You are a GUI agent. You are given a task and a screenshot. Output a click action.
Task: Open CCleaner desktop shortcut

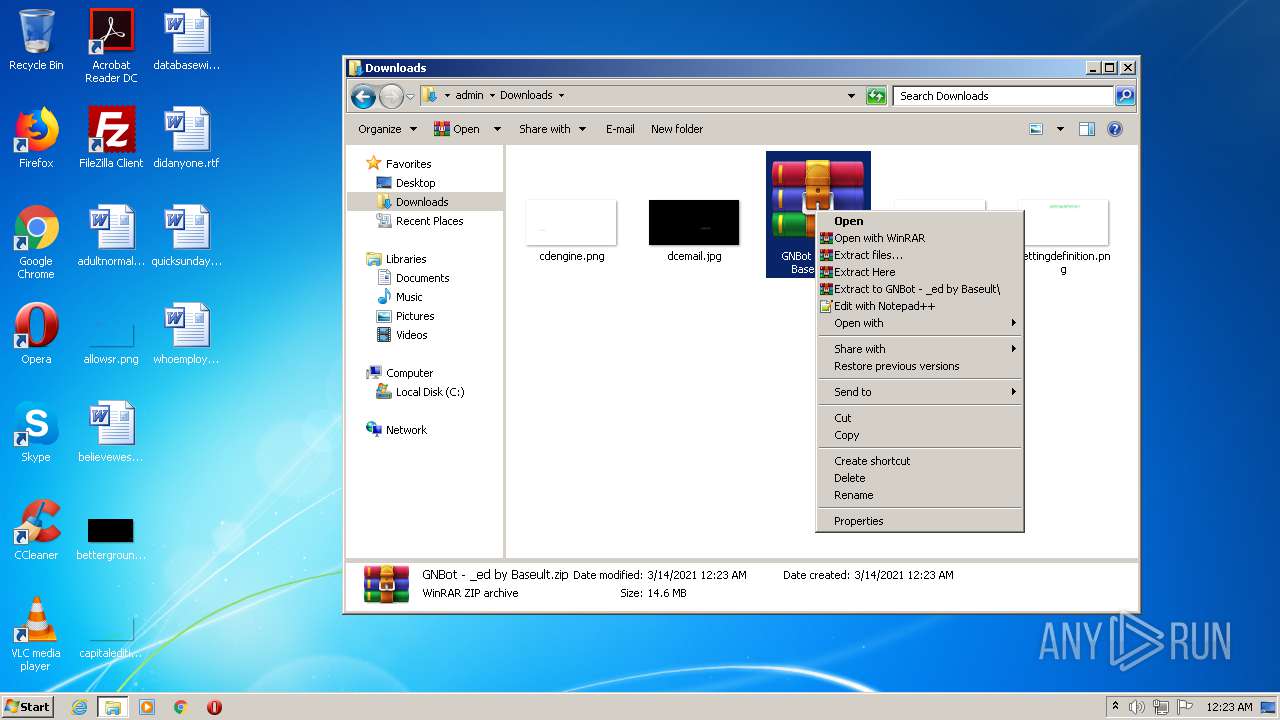pos(36,530)
